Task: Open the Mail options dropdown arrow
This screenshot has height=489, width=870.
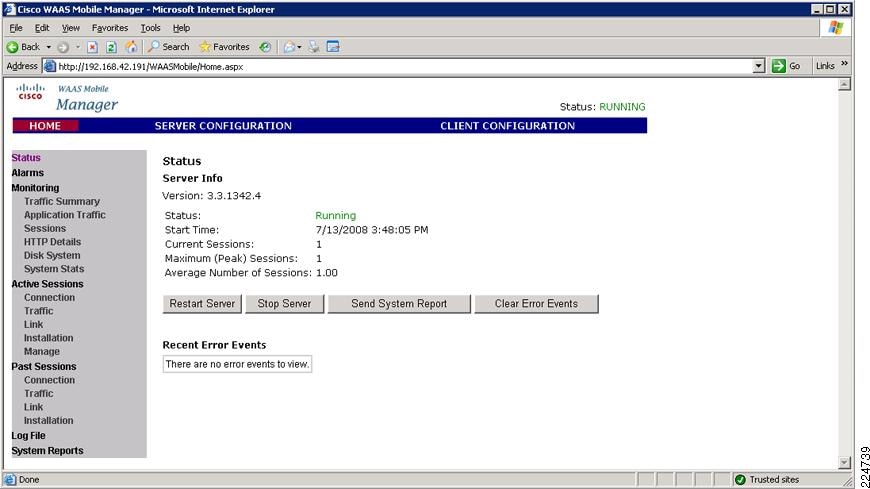Action: tap(299, 47)
